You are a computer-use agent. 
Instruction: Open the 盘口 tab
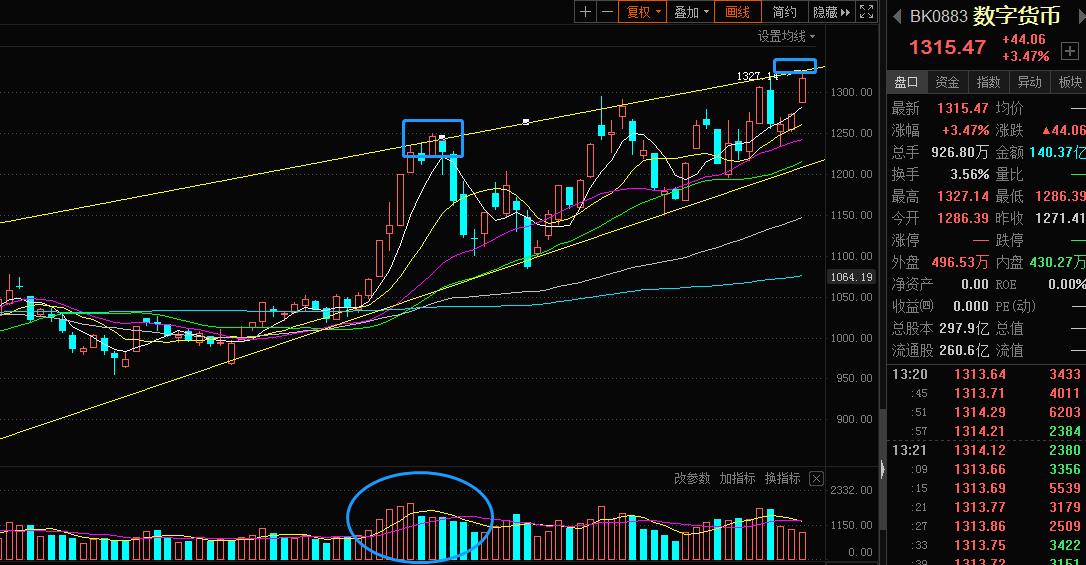pos(906,82)
